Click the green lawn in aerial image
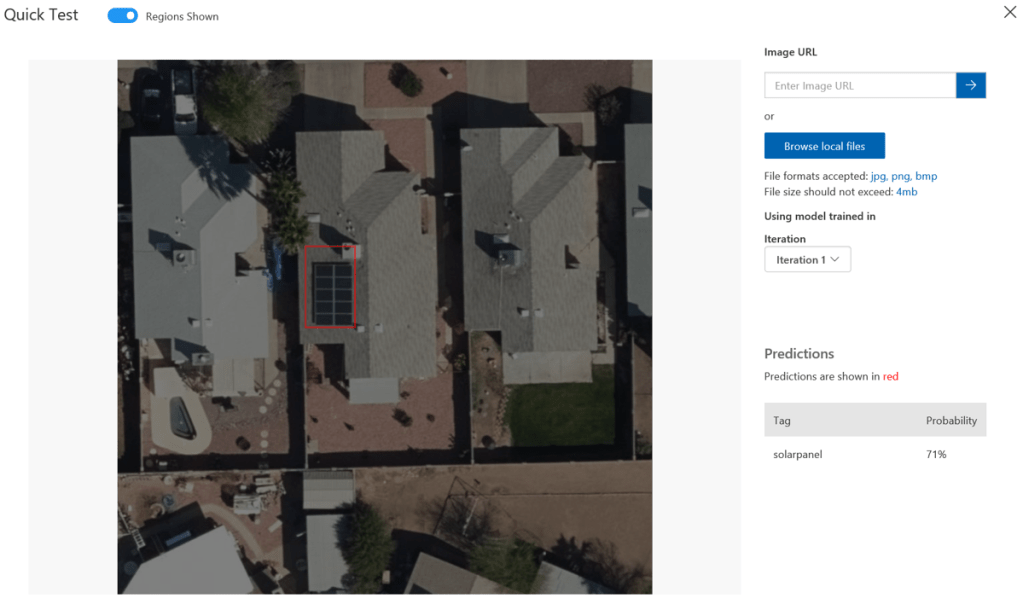 tap(560, 418)
